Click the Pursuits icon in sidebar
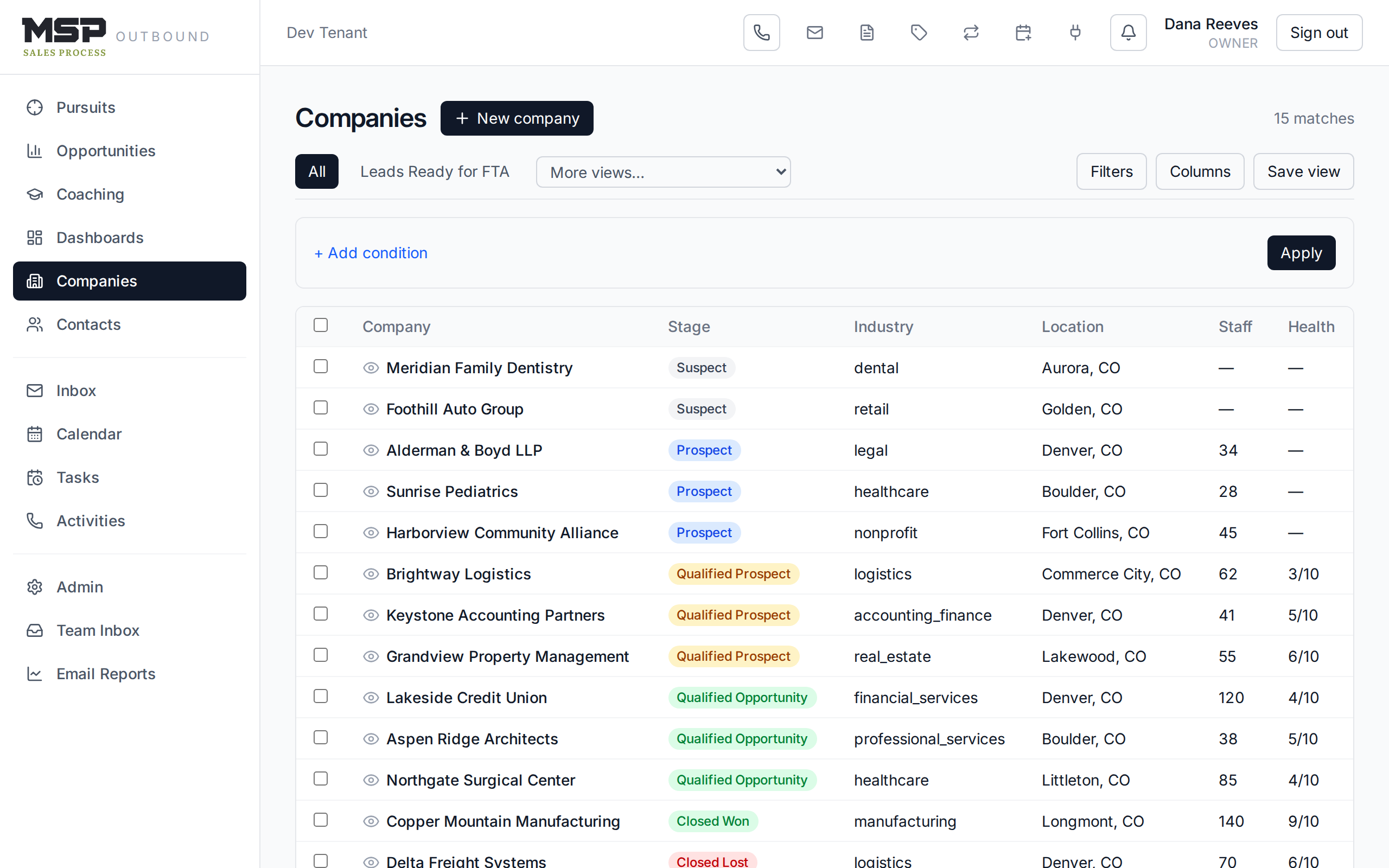 click(x=35, y=107)
